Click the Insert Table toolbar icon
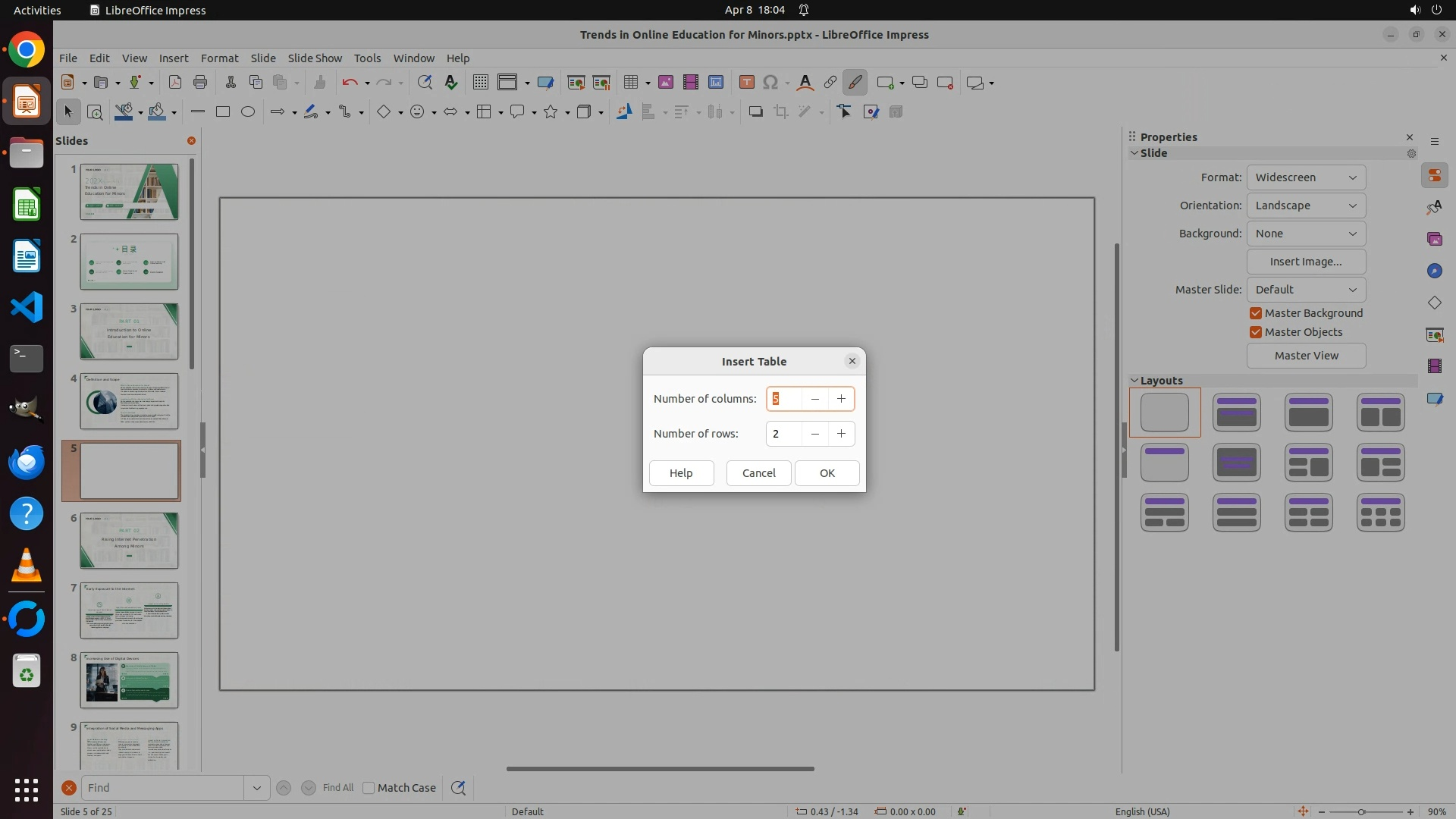The width and height of the screenshot is (1456, 819). click(629, 83)
